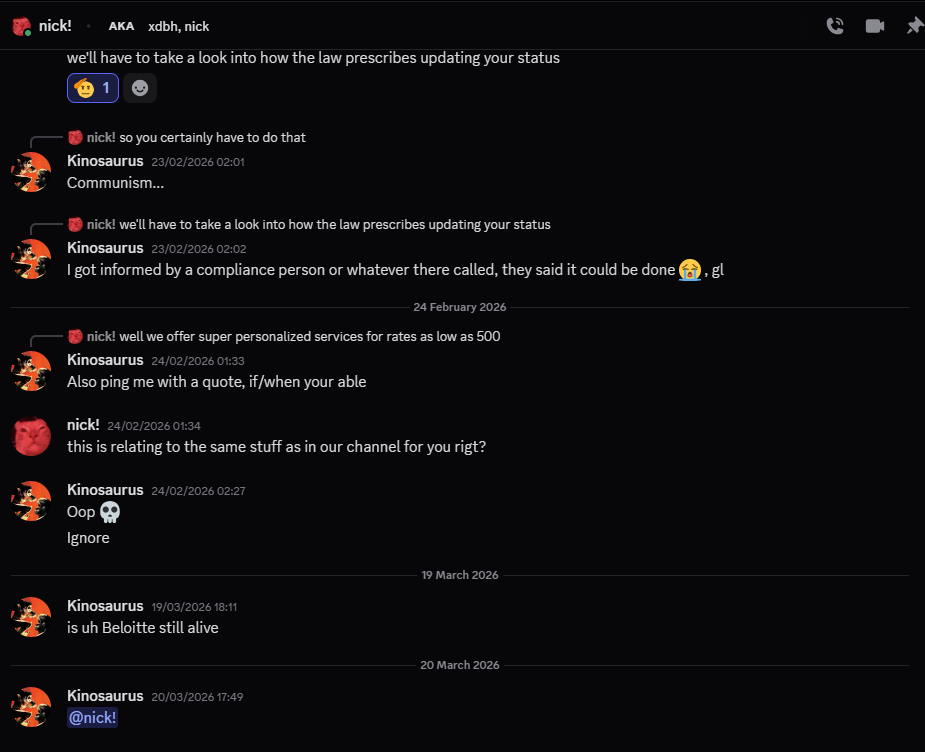The height and width of the screenshot is (752, 925).
Task: Jump to replied message "so you certainly have to do that"
Action: point(212,138)
